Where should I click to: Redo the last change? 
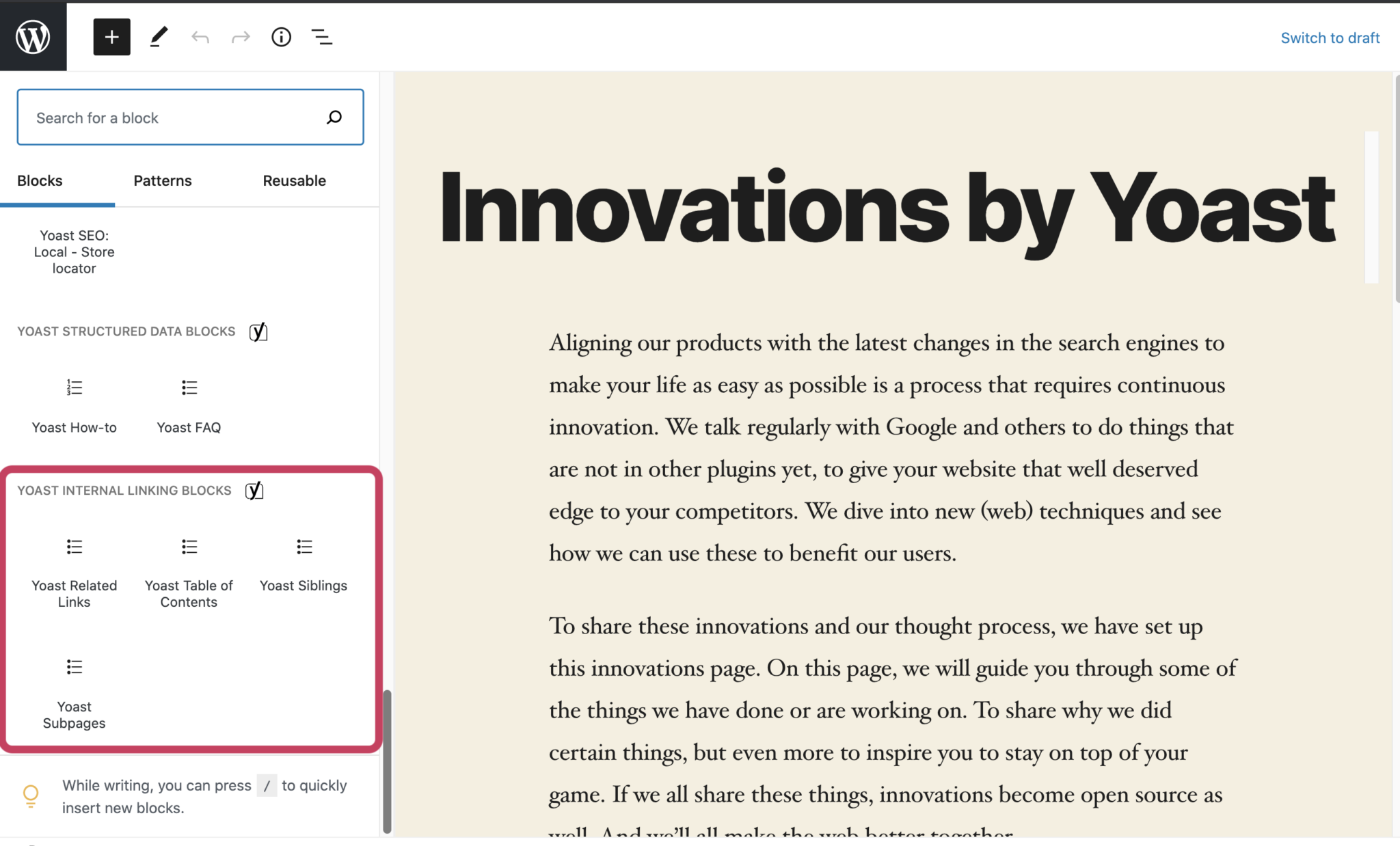point(240,37)
